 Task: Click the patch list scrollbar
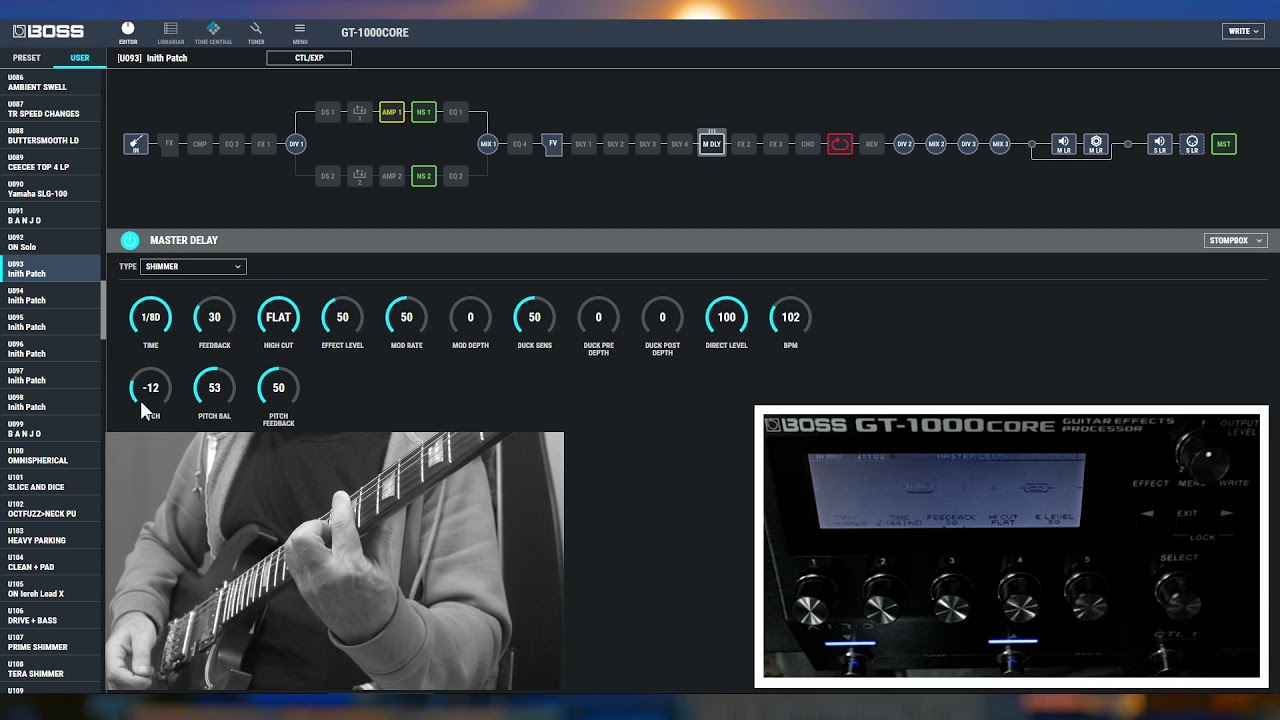click(104, 310)
